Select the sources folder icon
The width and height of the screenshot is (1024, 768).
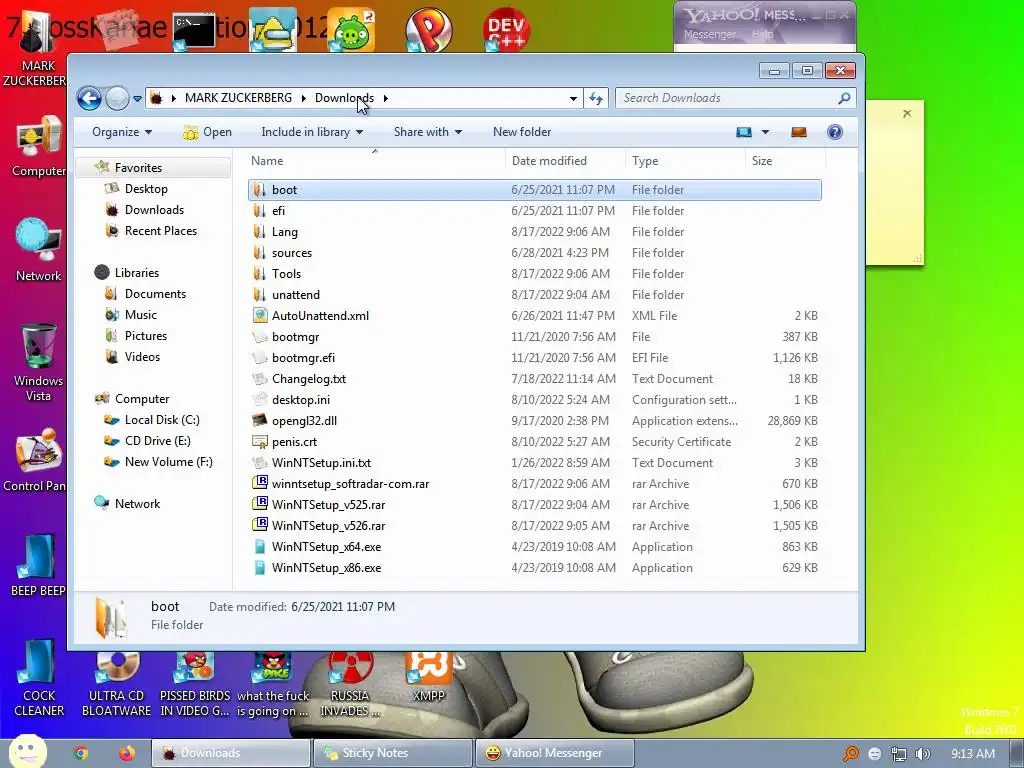click(260, 252)
